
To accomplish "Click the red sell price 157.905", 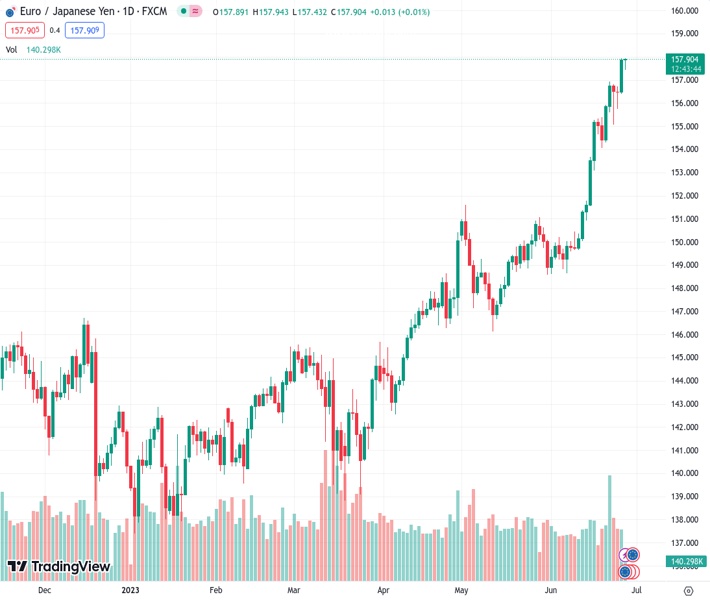I will (x=21, y=30).
